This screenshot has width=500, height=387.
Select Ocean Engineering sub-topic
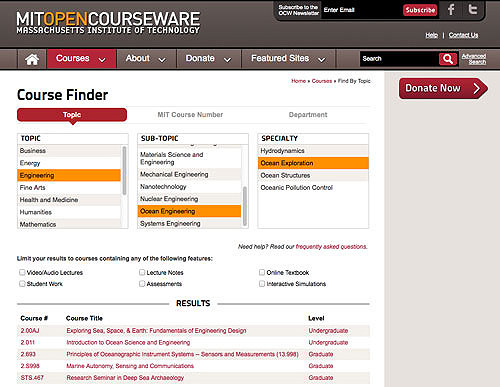click(x=189, y=211)
